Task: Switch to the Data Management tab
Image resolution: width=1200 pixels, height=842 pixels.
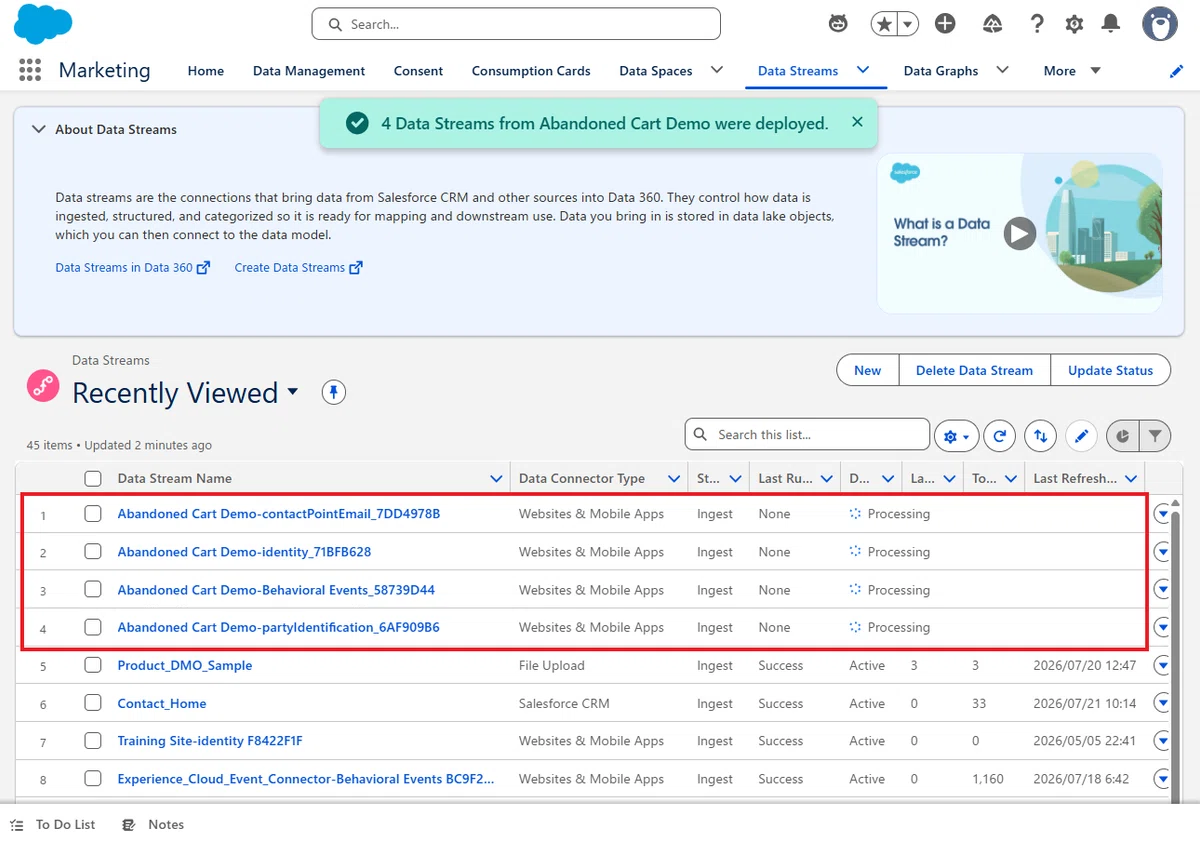Action: [309, 71]
